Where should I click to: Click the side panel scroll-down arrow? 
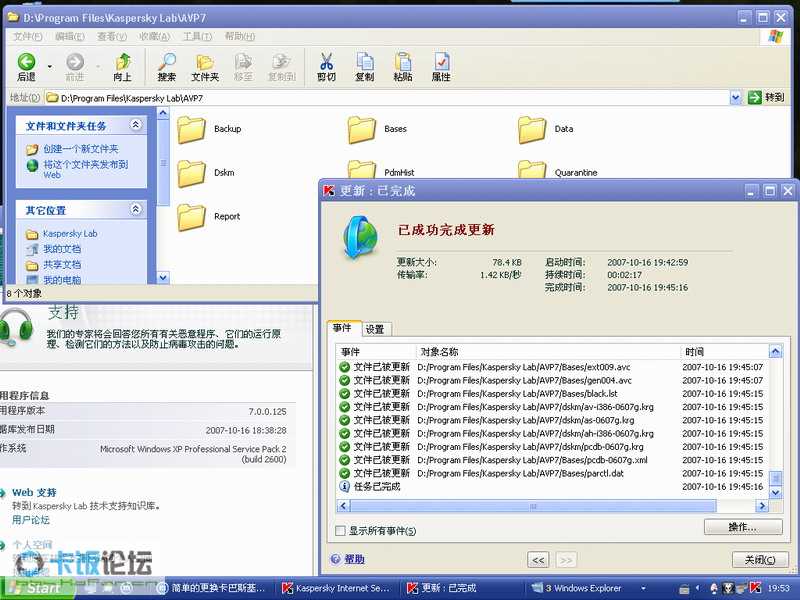click(x=163, y=278)
